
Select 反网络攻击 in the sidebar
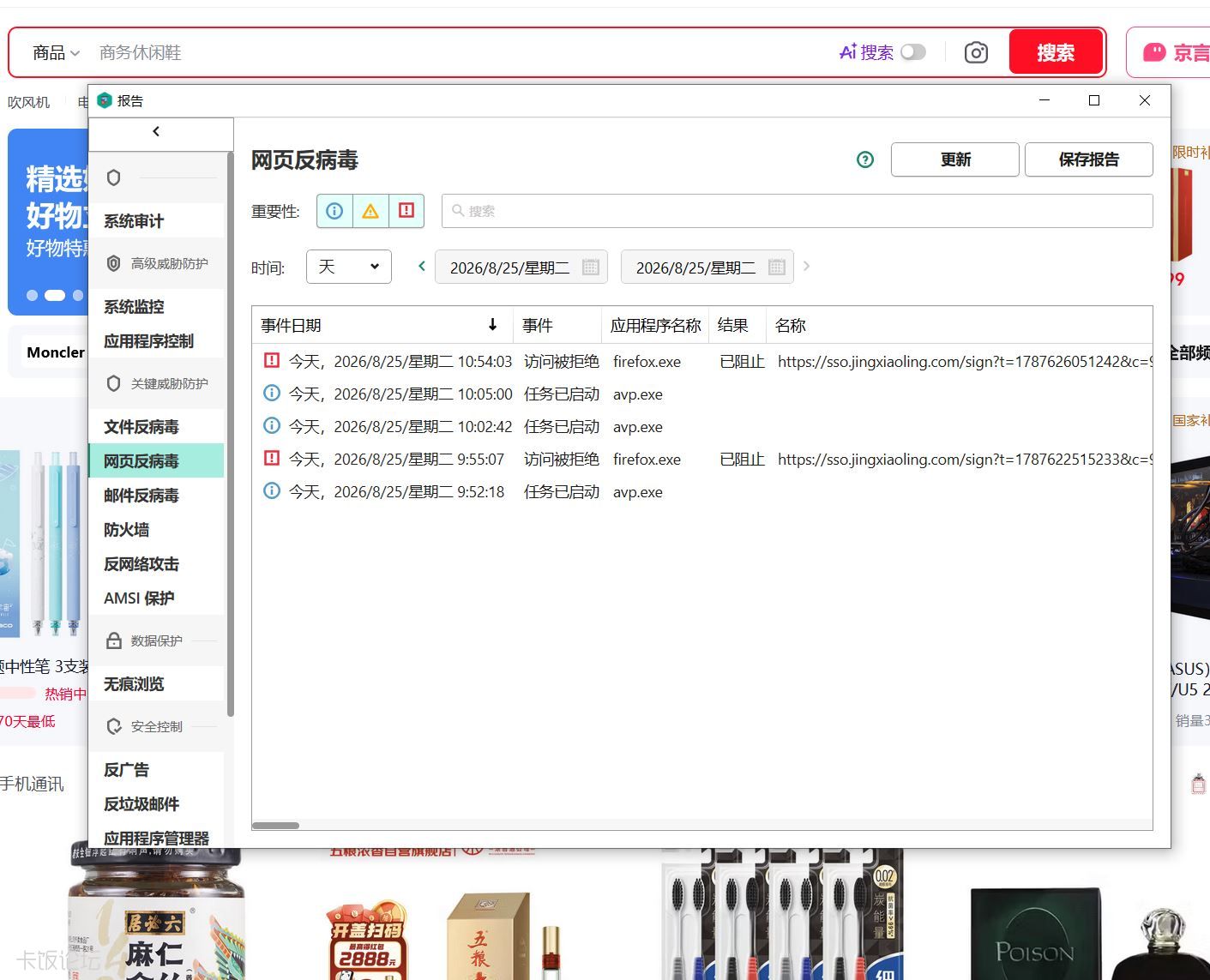tap(156, 564)
